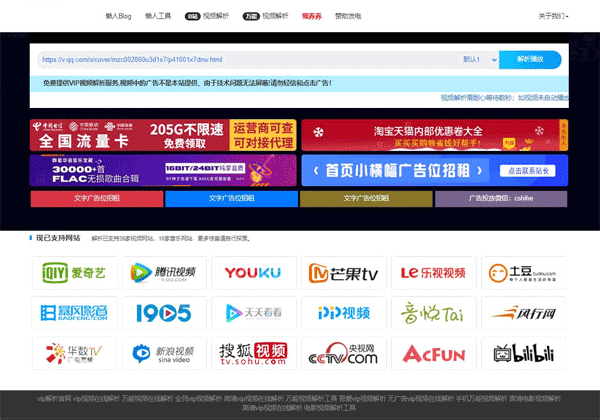Click the vip解析官网 footer link
600x420 pixels.
point(54,399)
